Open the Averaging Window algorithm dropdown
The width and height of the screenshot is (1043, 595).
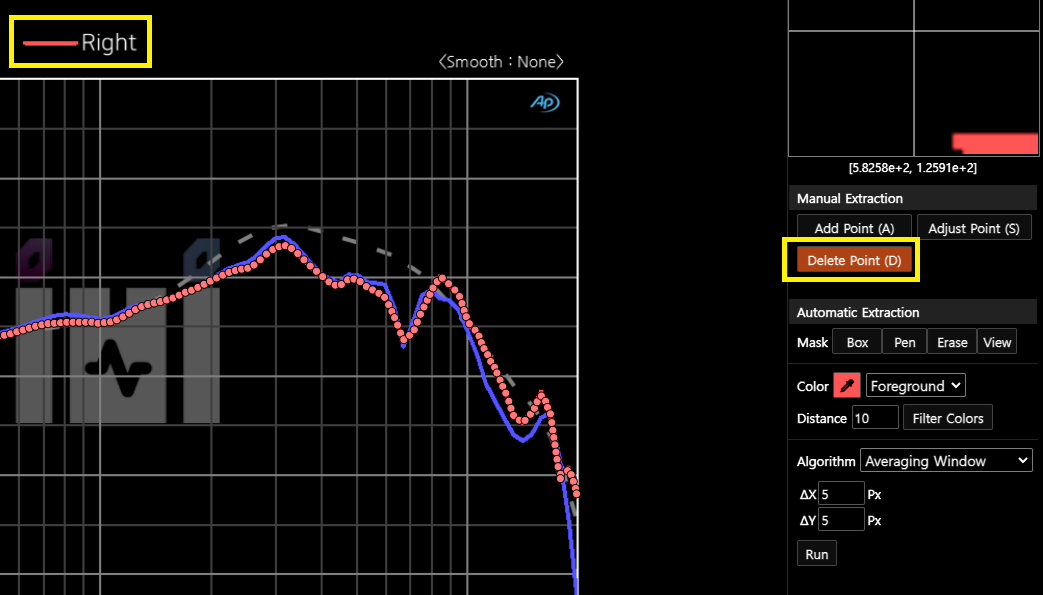coord(947,461)
